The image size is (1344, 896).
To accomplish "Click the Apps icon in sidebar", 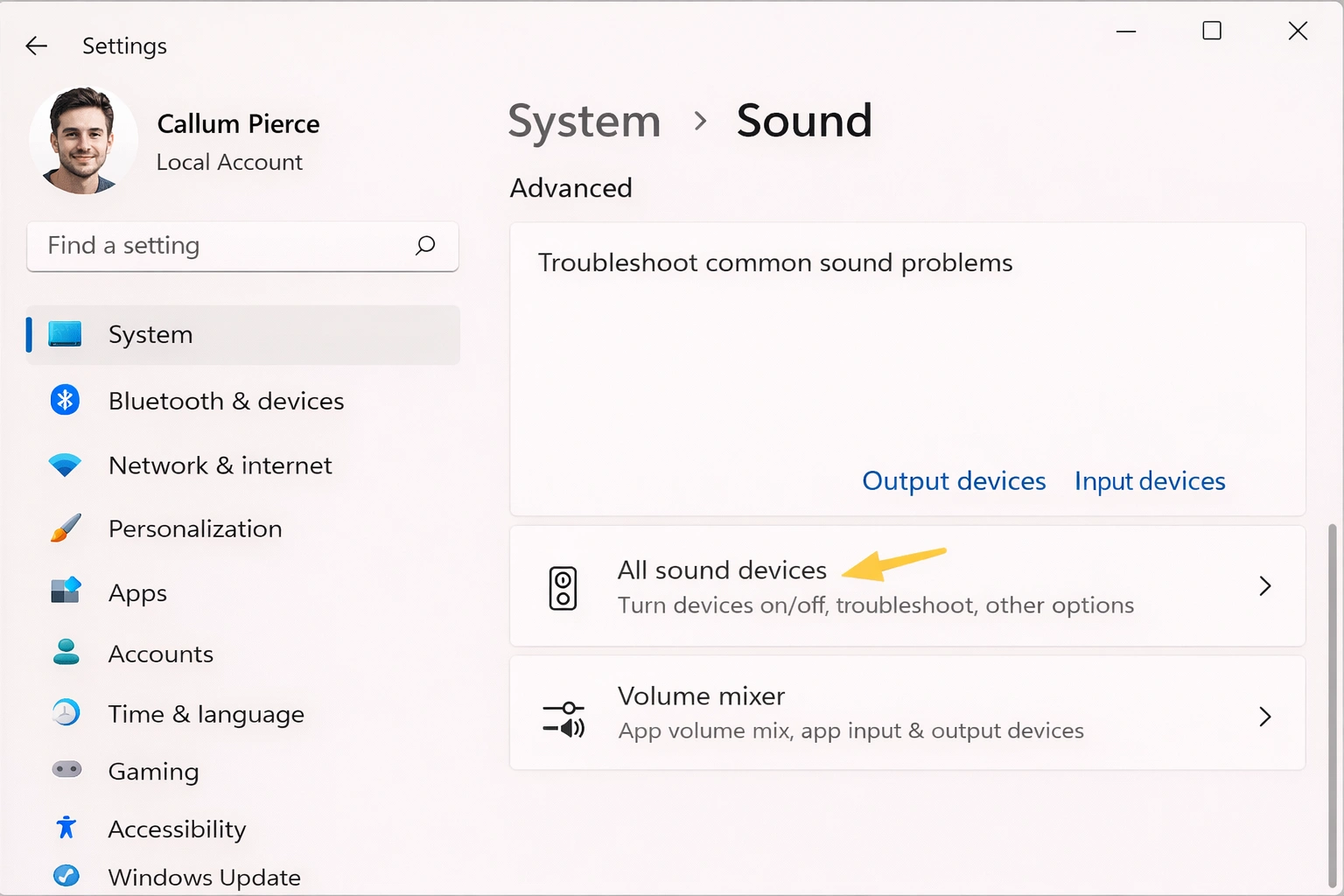I will tap(65, 592).
